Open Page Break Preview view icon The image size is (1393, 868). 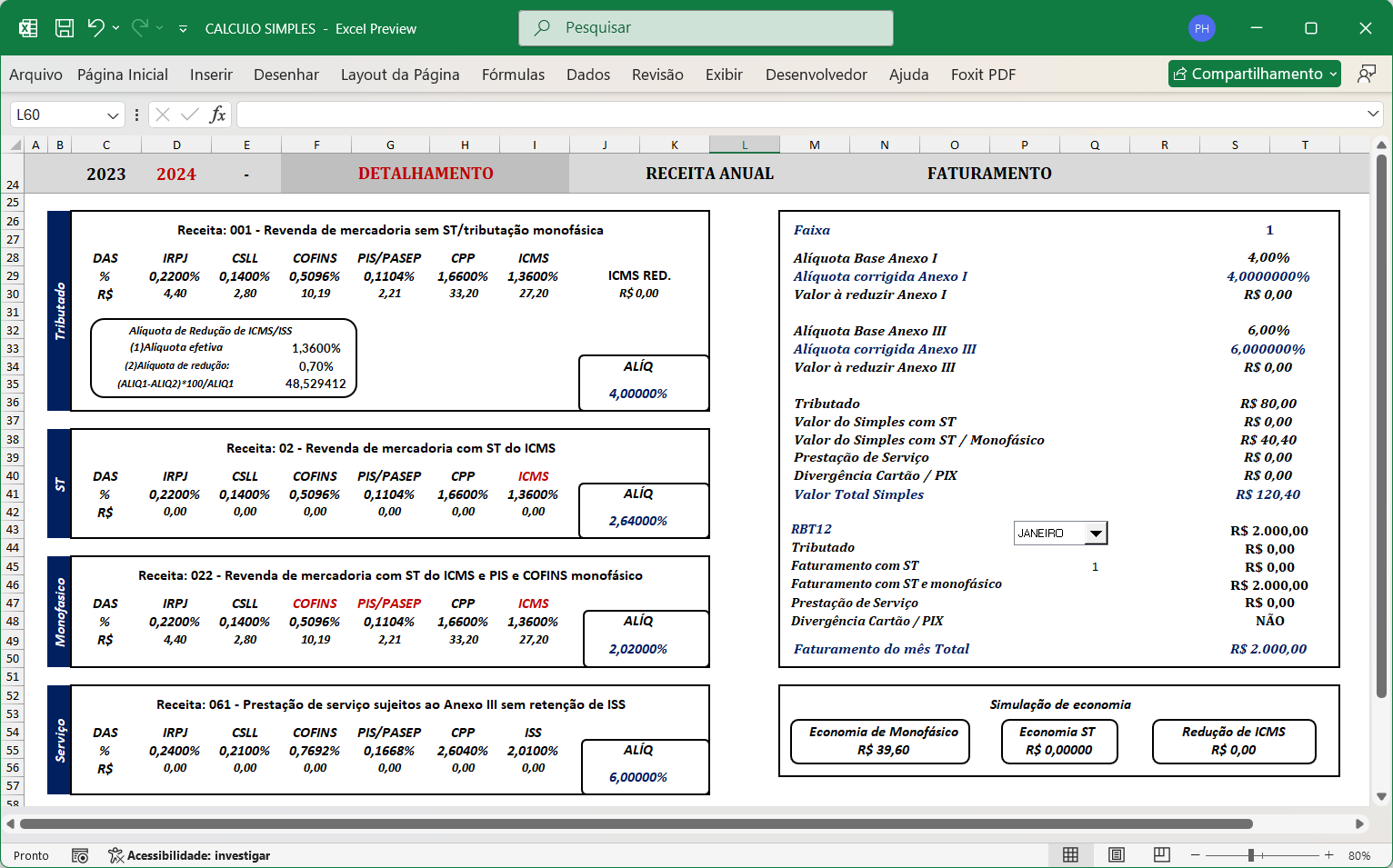coord(1161,855)
